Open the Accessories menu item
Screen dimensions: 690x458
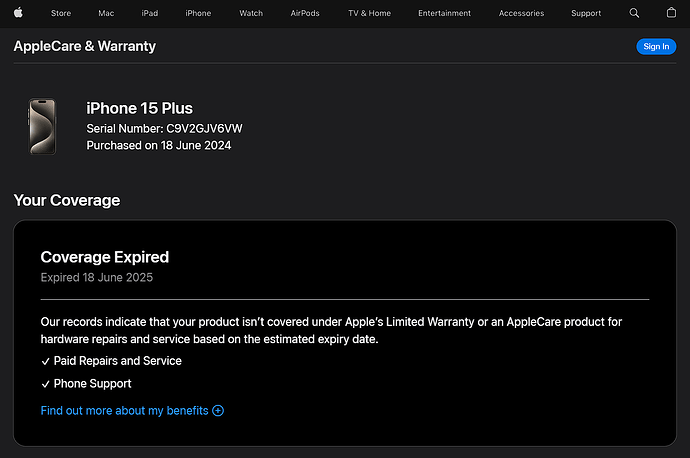pos(521,13)
